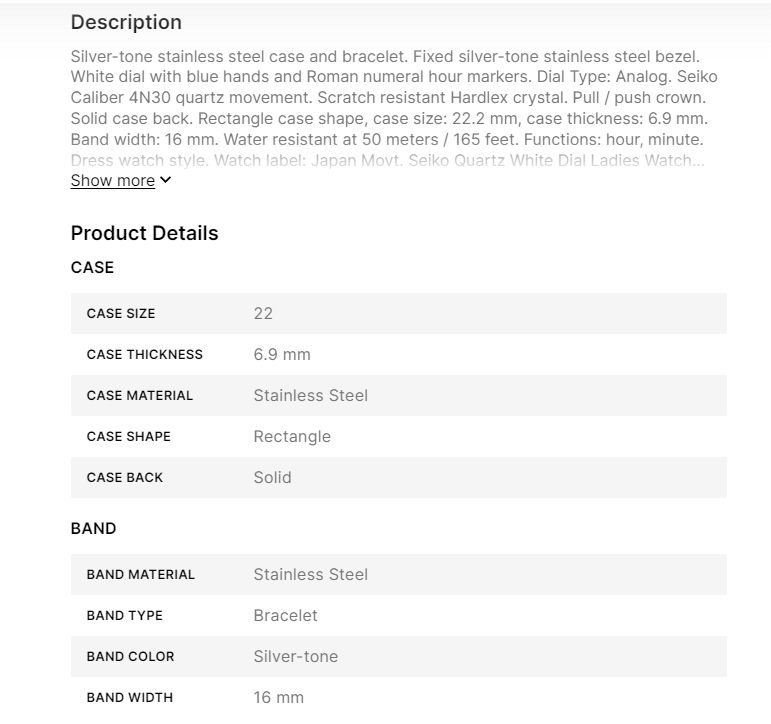This screenshot has height=724, width=771.
Task: Click the Silver-tone band color value
Action: (296, 656)
